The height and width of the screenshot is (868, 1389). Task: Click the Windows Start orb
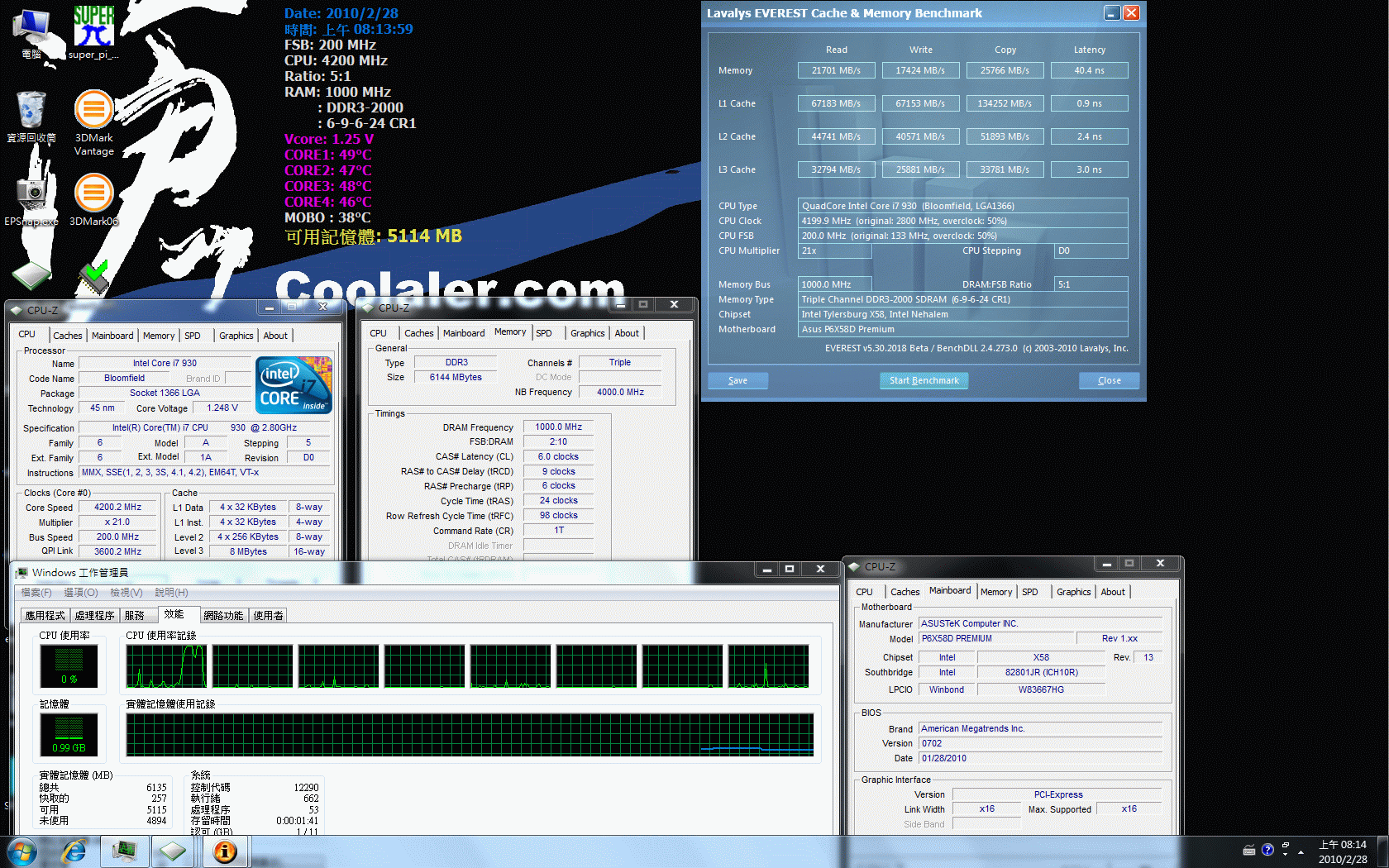point(22,851)
